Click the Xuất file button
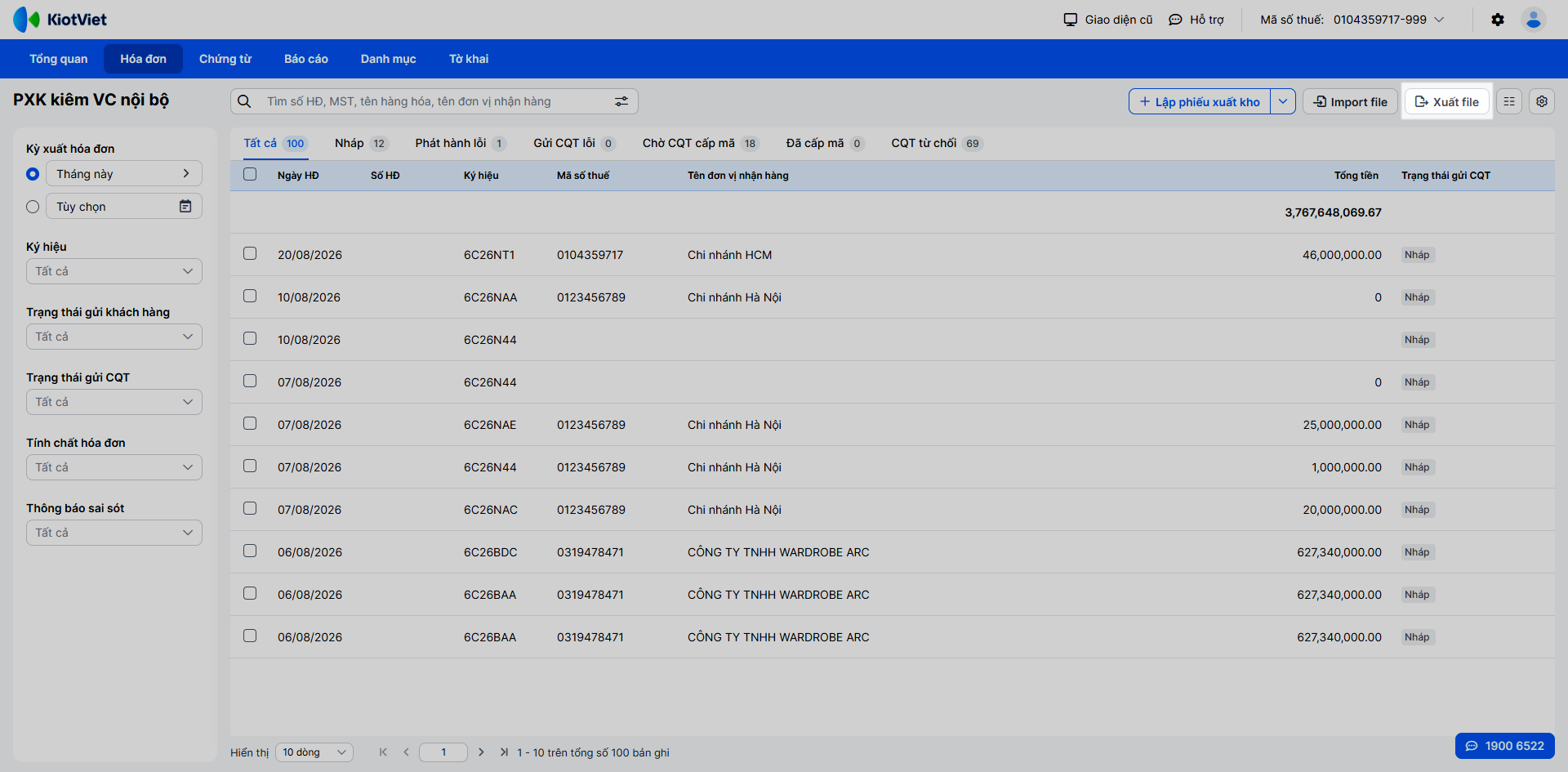This screenshot has width=1568, height=772. [x=1447, y=101]
